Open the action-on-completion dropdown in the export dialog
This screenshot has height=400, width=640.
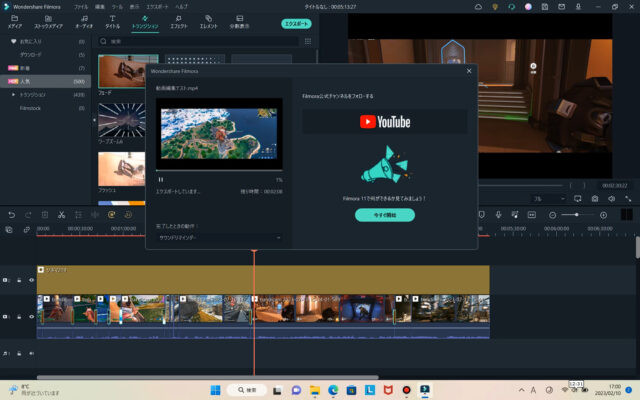pos(219,238)
